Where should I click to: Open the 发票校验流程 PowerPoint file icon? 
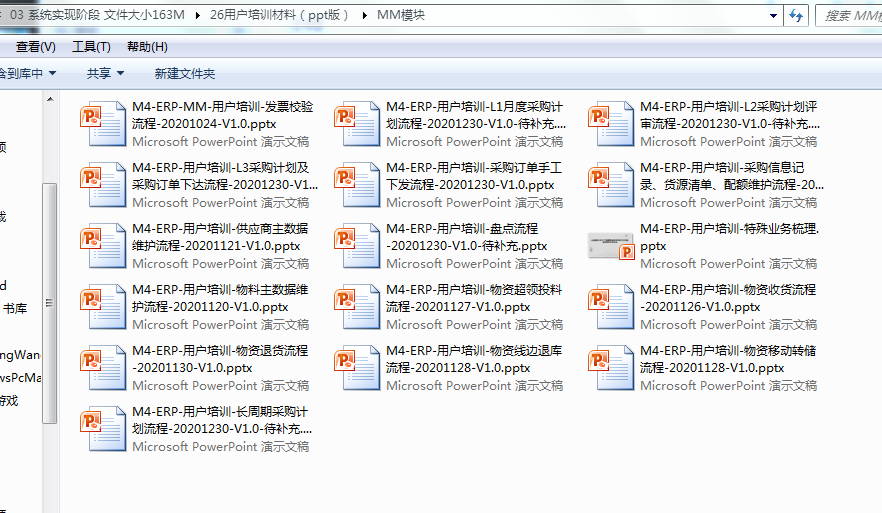[x=101, y=124]
